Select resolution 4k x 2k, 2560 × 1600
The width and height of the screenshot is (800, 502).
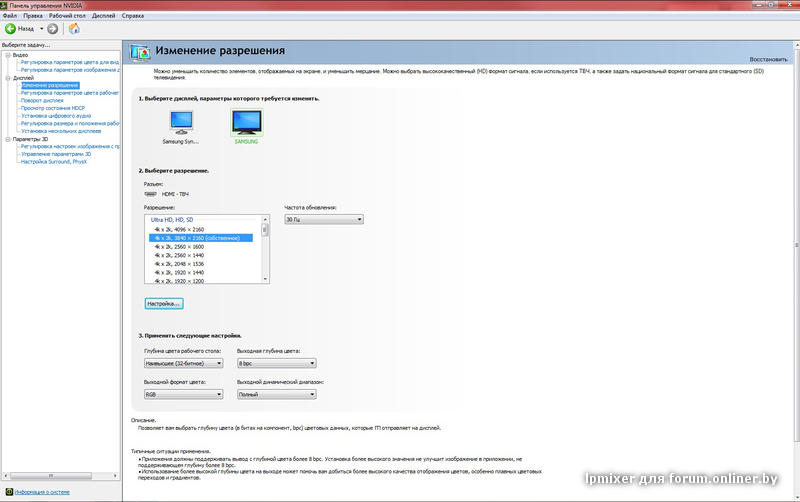pyautogui.click(x=179, y=247)
